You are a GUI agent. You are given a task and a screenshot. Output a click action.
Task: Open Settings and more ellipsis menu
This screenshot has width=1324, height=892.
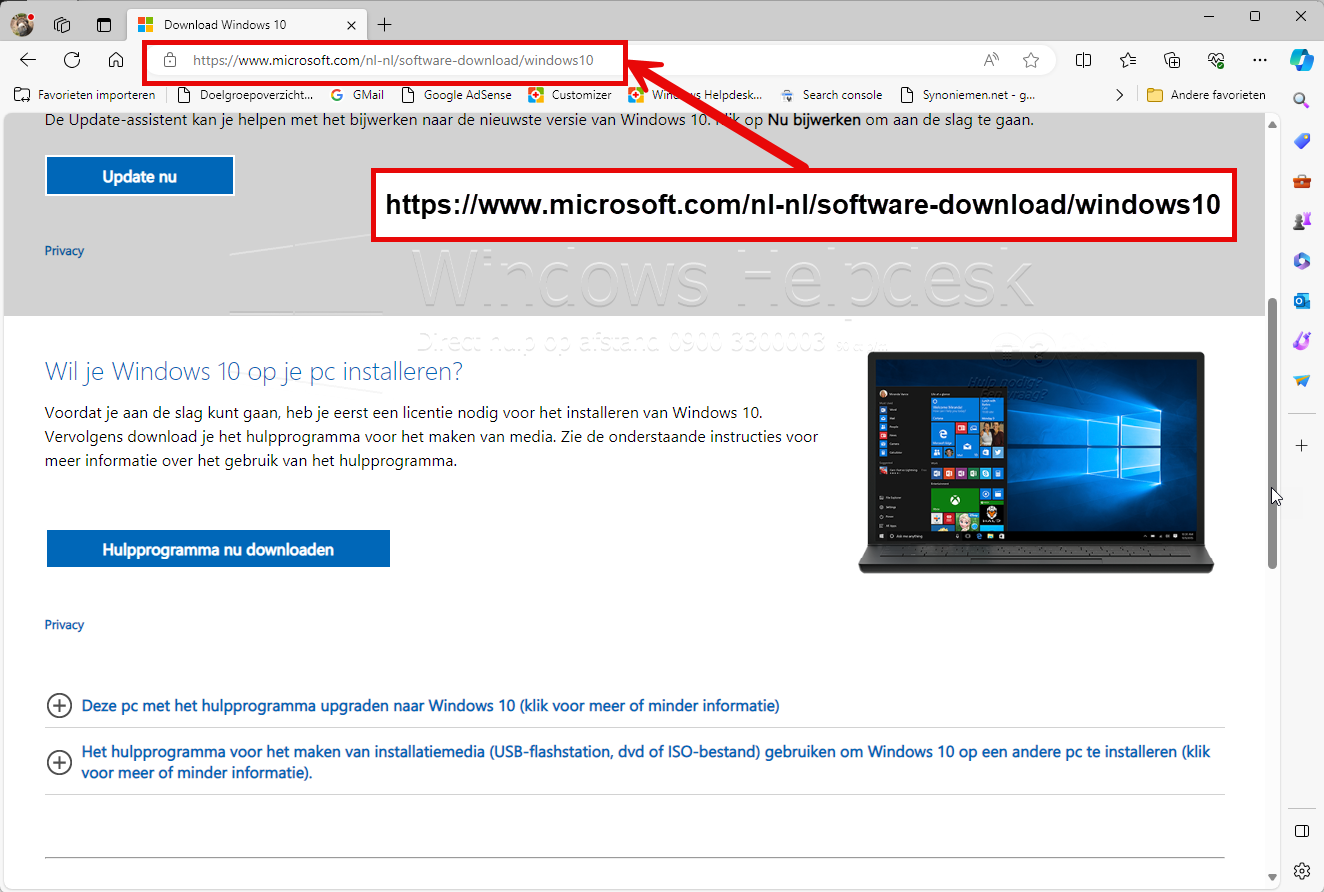1260,60
